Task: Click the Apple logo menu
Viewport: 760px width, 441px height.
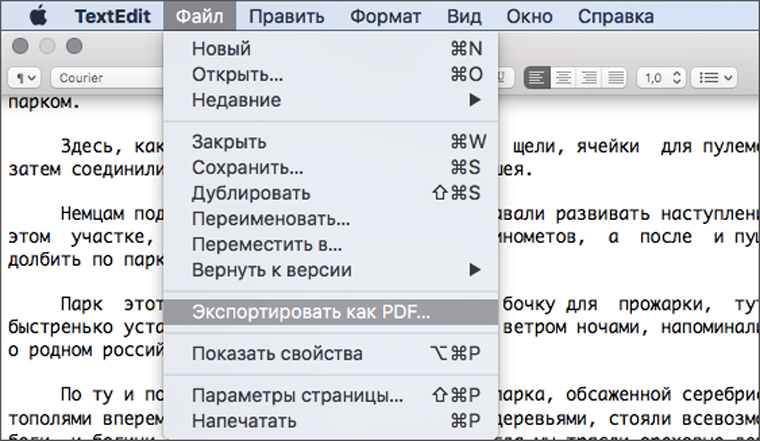Action: click(36, 16)
